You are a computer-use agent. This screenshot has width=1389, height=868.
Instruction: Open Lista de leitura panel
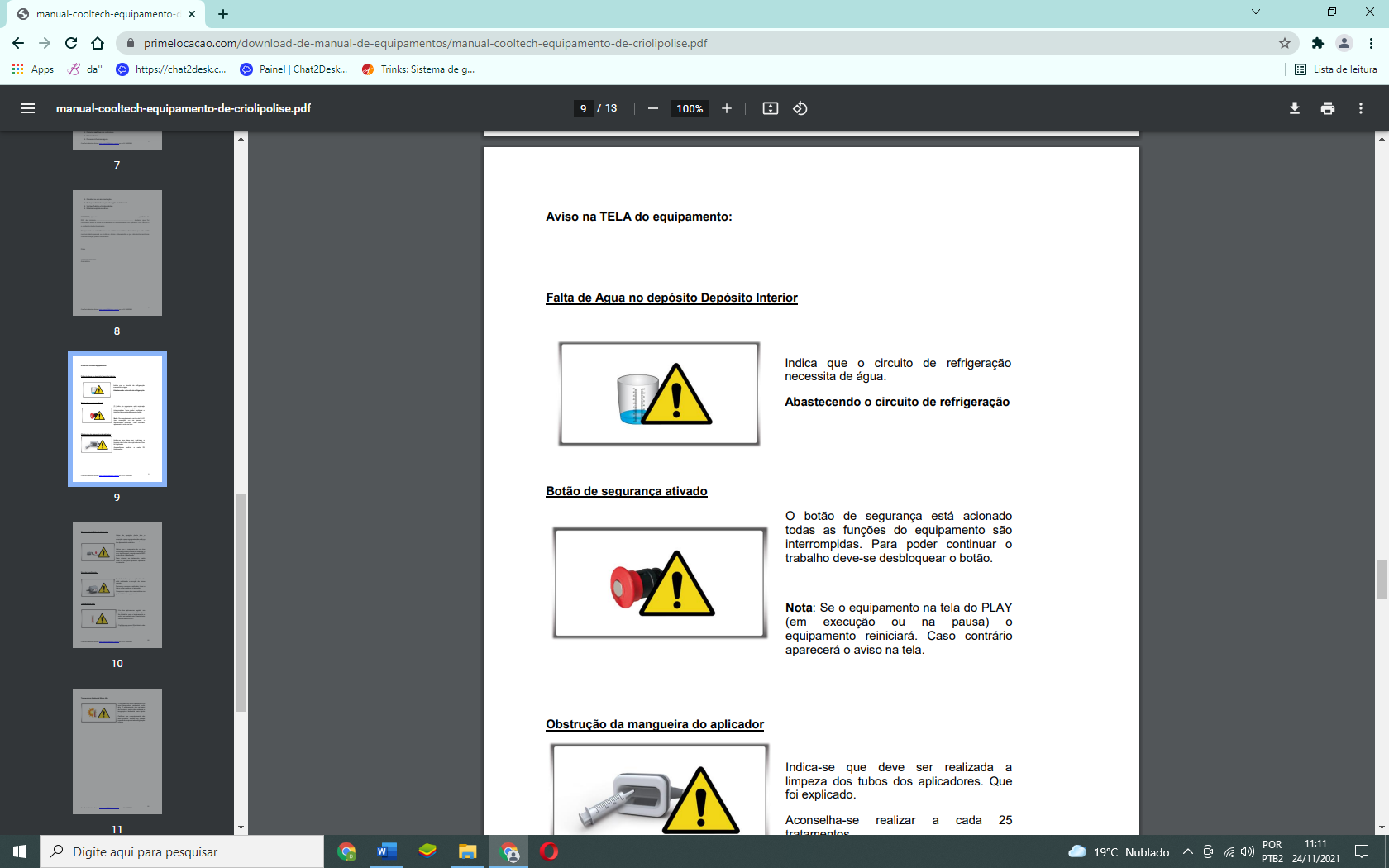click(1336, 69)
